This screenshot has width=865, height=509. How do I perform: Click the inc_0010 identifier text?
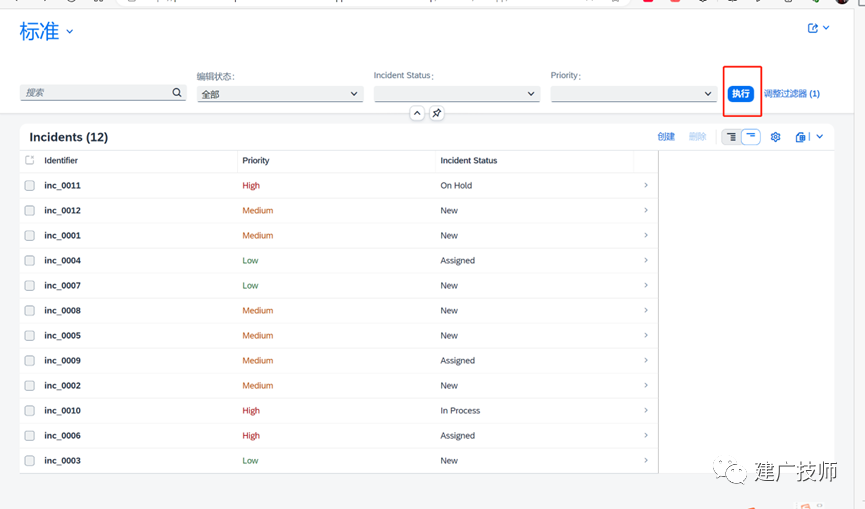click(x=62, y=411)
